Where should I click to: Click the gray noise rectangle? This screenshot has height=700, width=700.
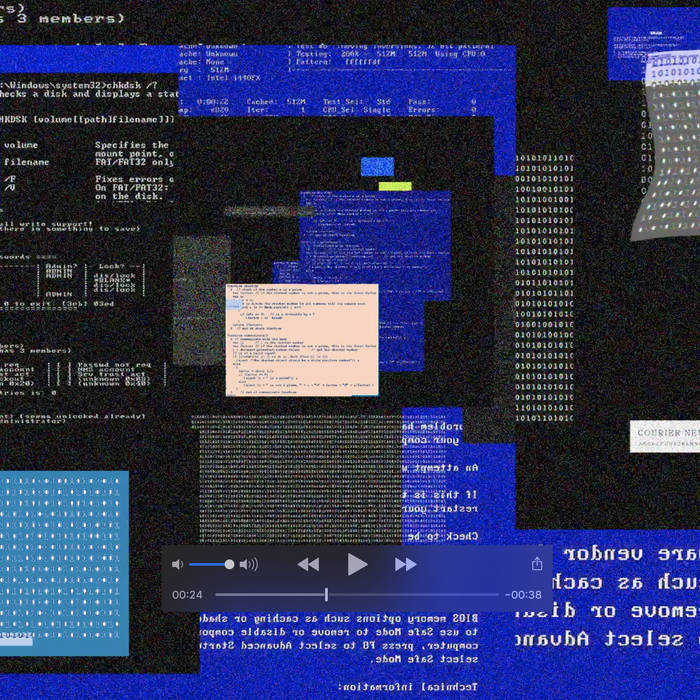pos(200,300)
